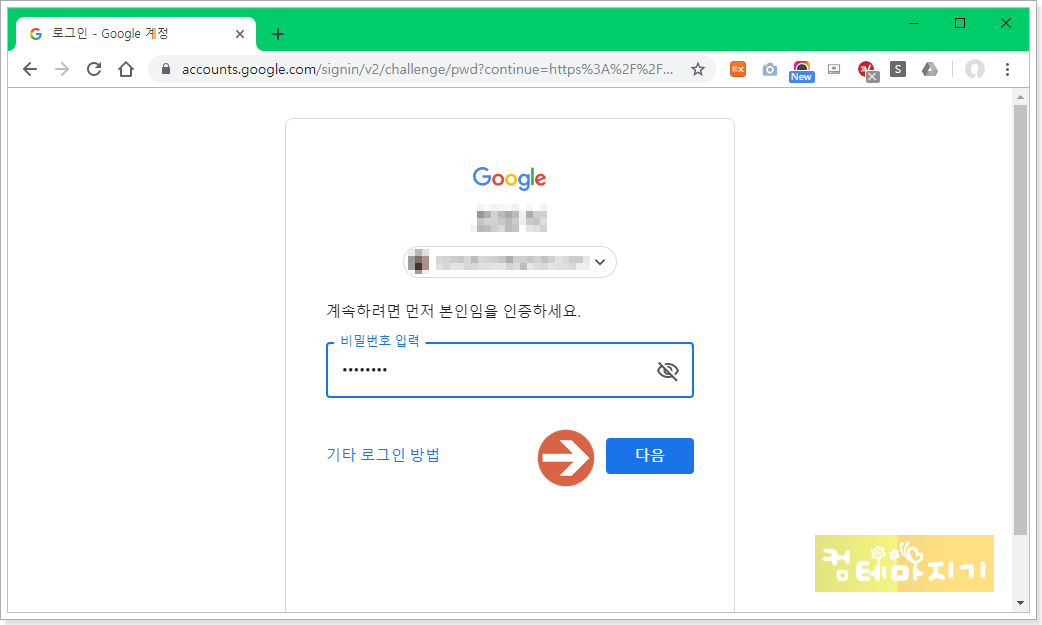1042x625 pixels.
Task: Select the 로그인 - Google 계정 tab
Action: [136, 34]
